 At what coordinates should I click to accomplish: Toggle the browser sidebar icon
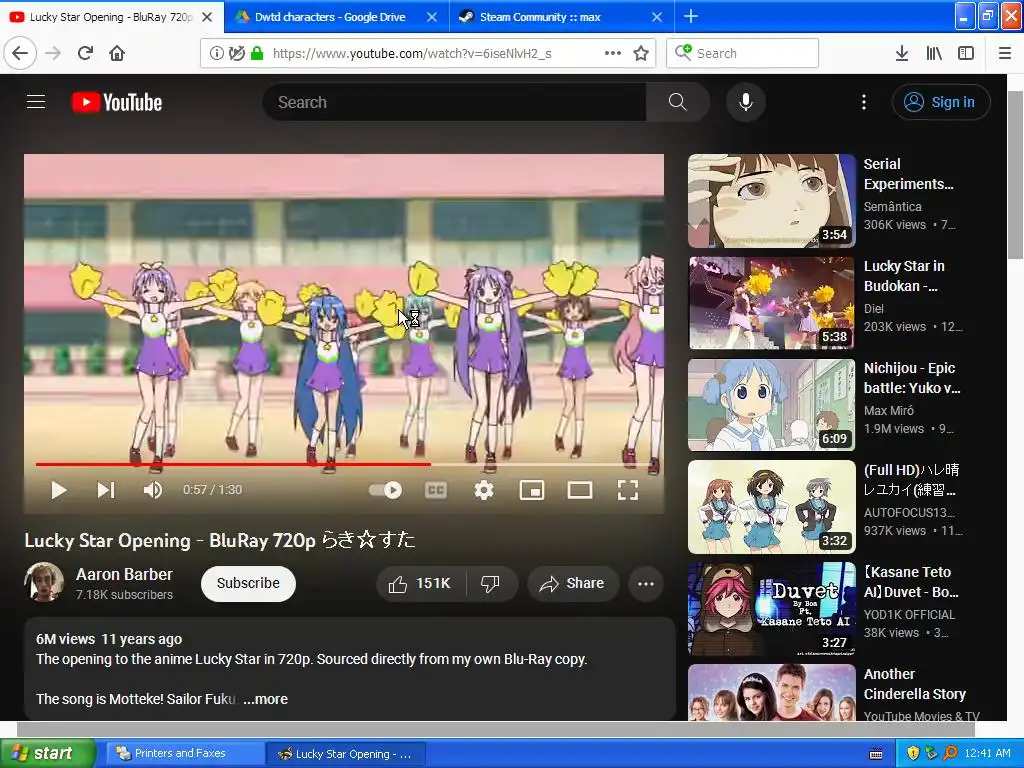pyautogui.click(x=966, y=53)
